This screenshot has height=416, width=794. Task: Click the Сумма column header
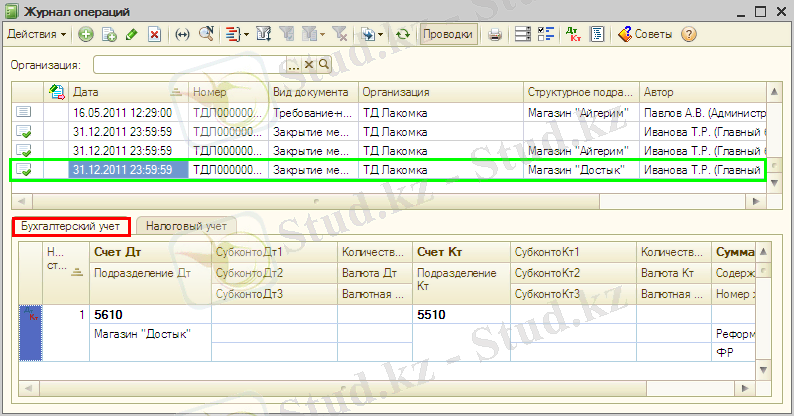tap(734, 252)
